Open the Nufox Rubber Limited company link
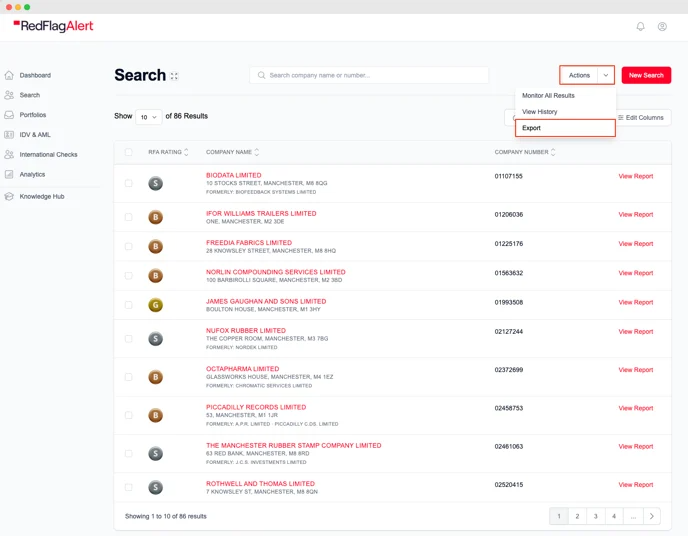Screen dimensions: 688x536 coord(246,331)
